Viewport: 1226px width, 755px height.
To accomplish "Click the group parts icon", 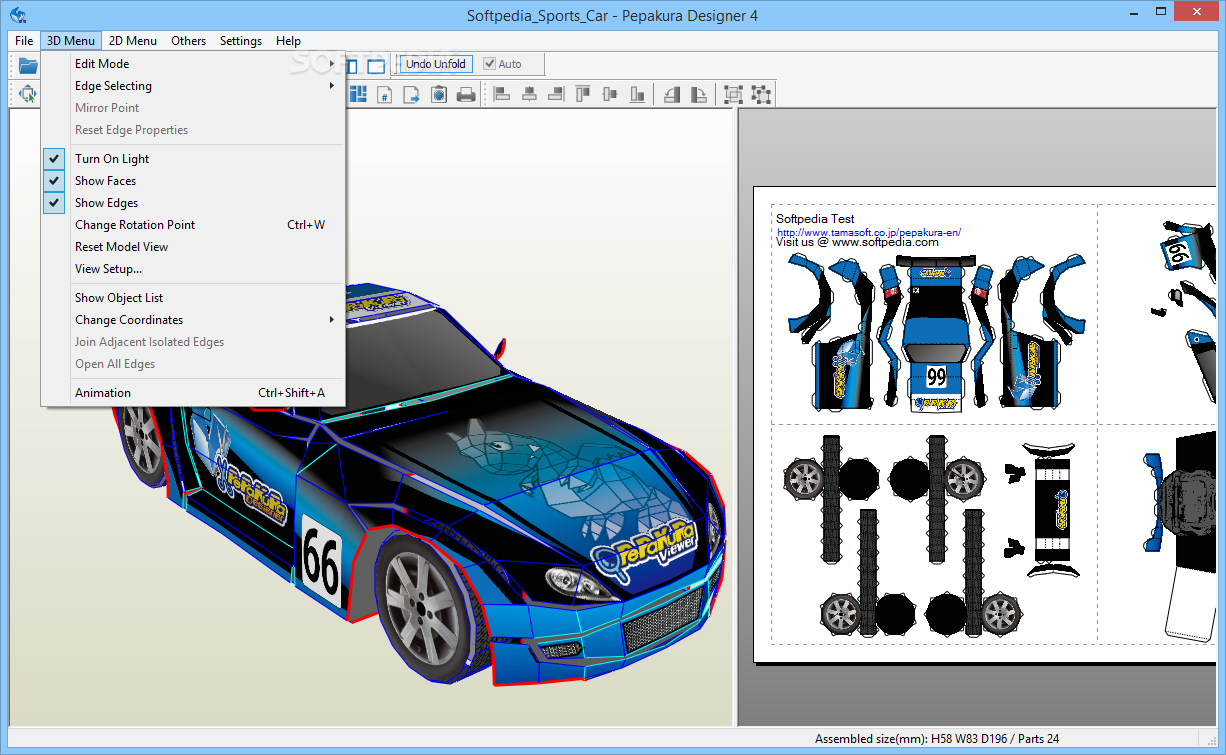I will click(x=733, y=95).
